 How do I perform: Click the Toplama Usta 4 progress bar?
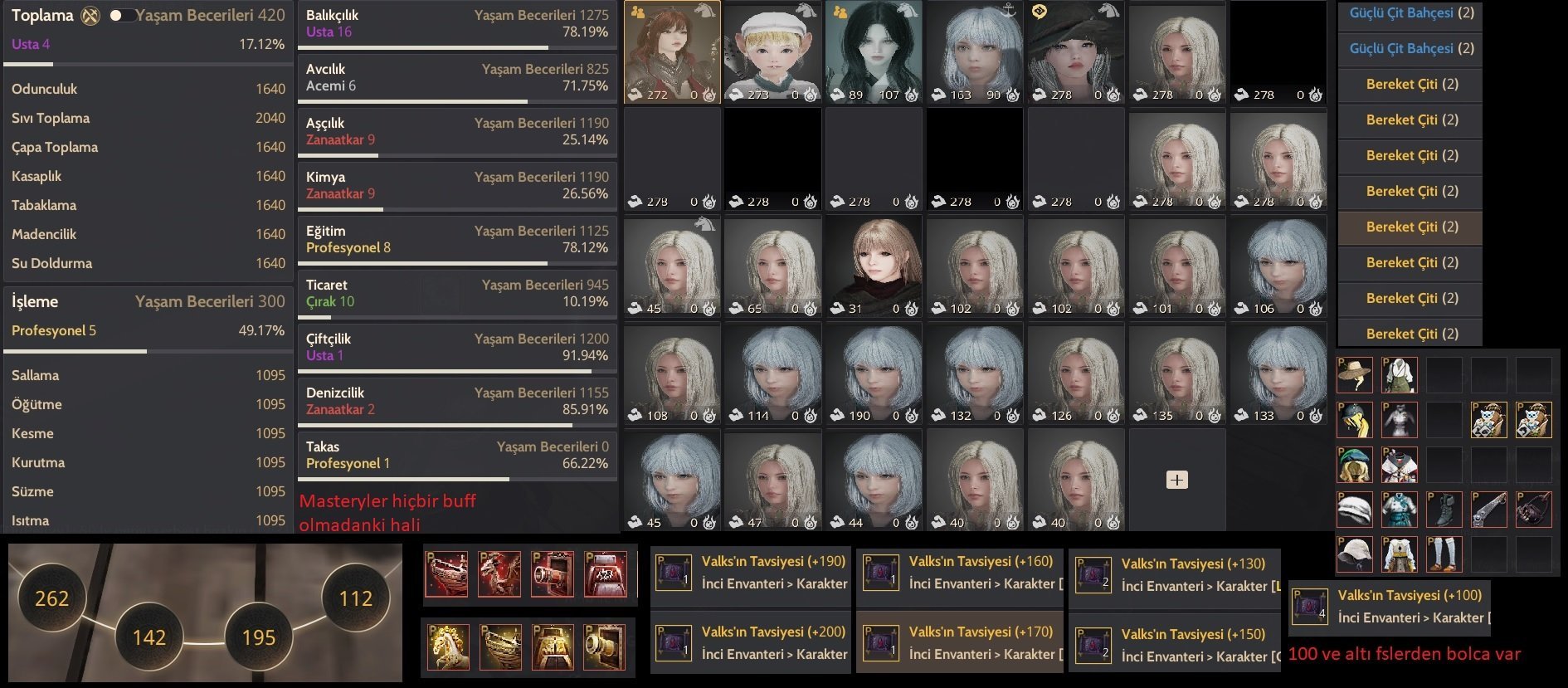[x=148, y=64]
